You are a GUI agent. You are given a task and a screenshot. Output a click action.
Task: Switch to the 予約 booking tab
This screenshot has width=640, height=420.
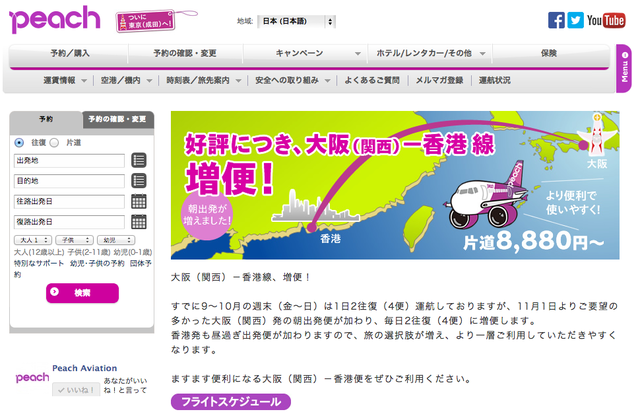click(x=46, y=119)
